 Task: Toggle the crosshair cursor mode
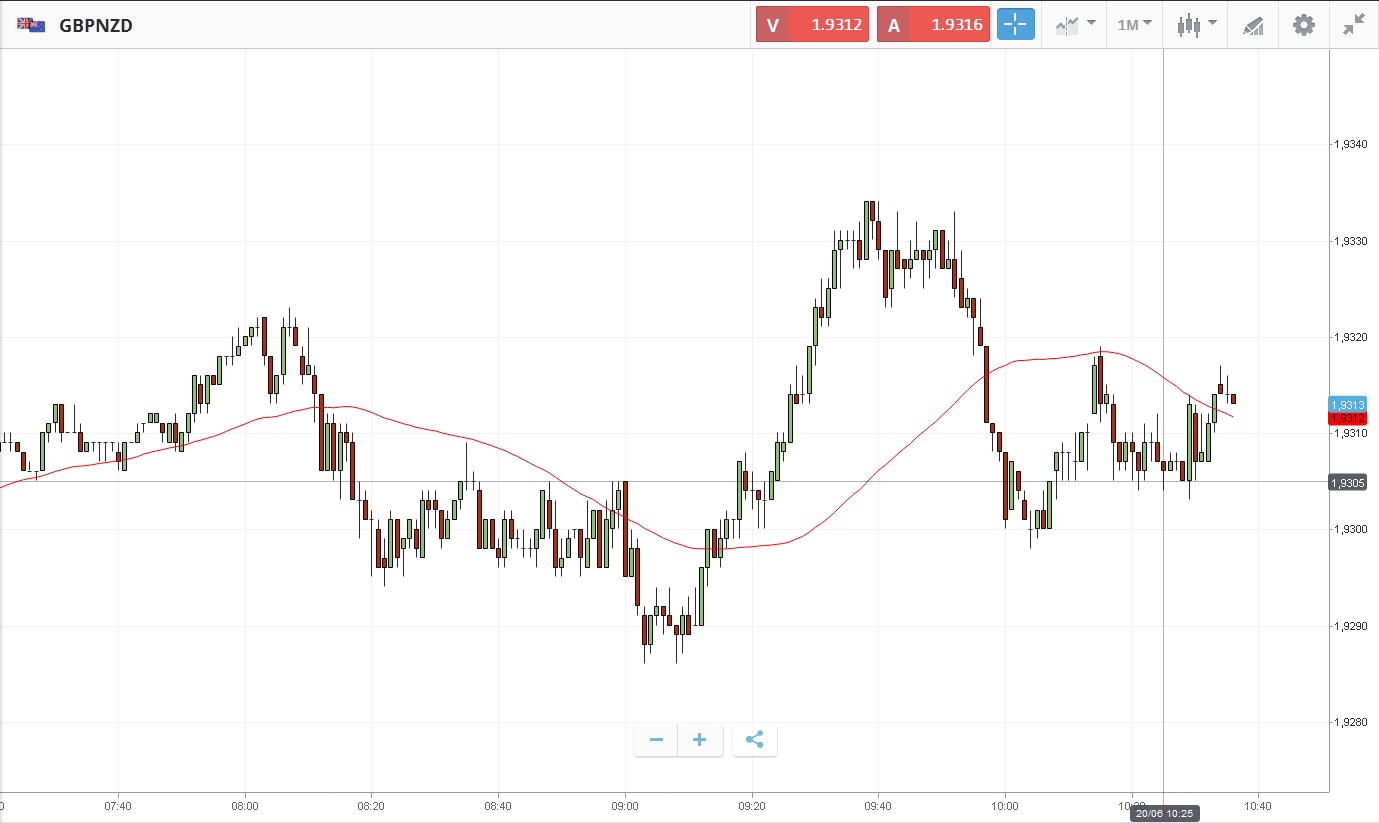(x=1015, y=25)
